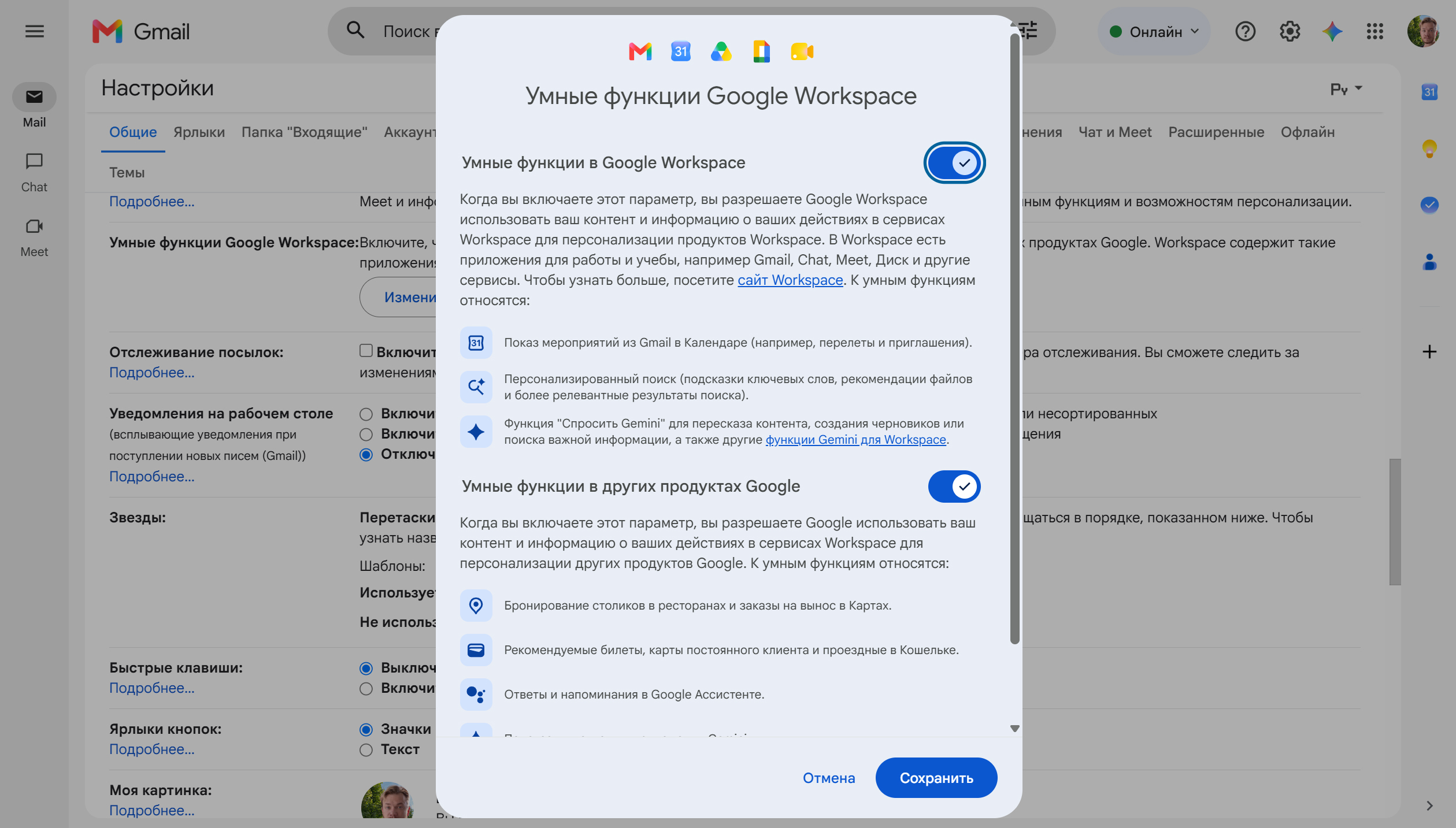Open Tasks in right side panel
This screenshot has height=828, width=1456.
(x=1429, y=205)
